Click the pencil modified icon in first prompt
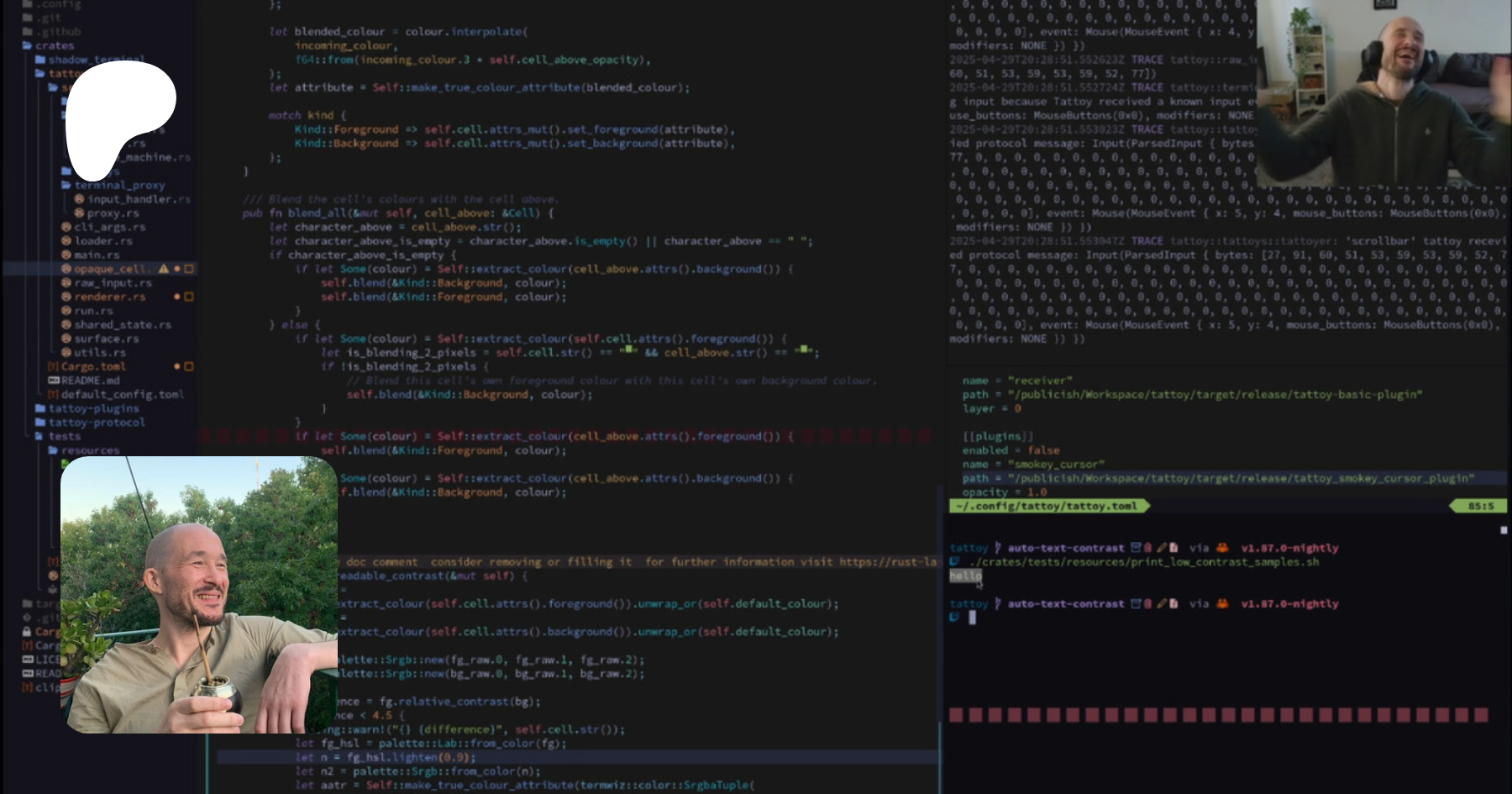This screenshot has height=794, width=1512. [x=1161, y=548]
